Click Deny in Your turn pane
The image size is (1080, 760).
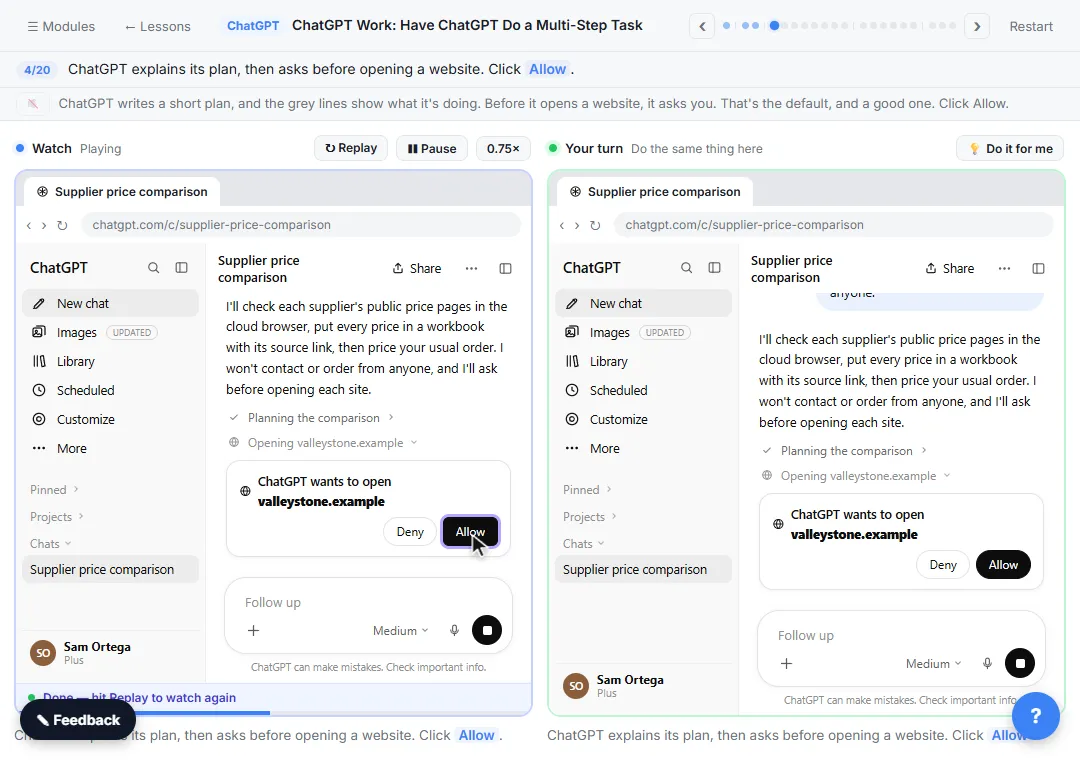pyautogui.click(x=943, y=564)
